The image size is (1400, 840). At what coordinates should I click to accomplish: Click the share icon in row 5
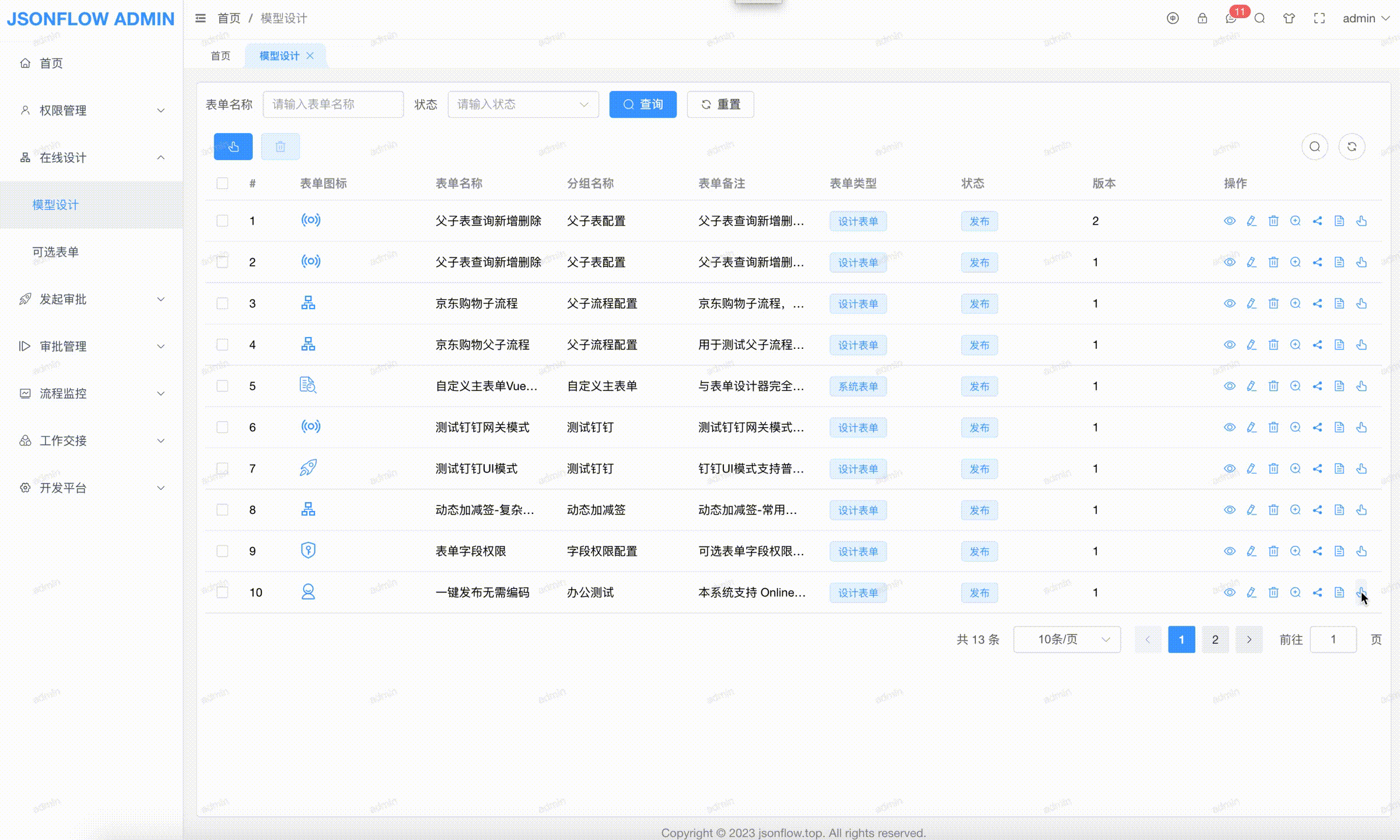coord(1317,386)
